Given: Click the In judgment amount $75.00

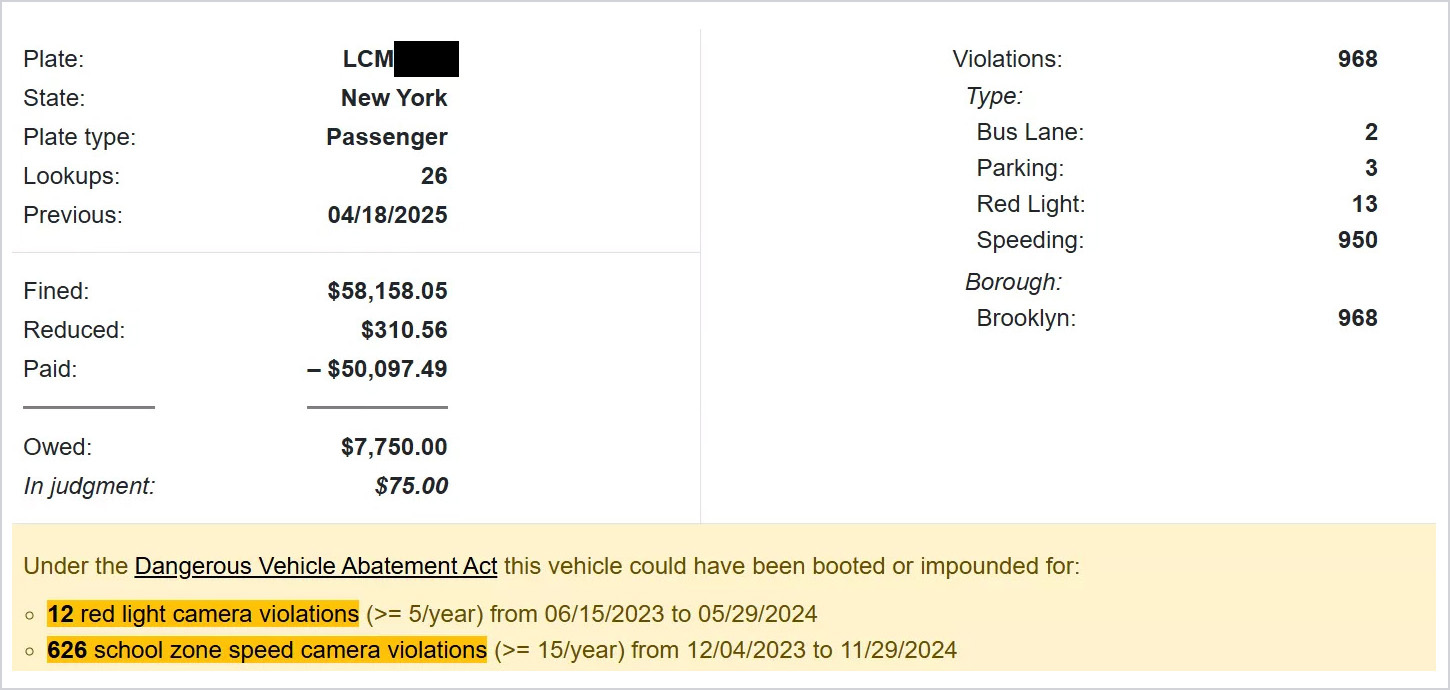Looking at the screenshot, I should (411, 486).
